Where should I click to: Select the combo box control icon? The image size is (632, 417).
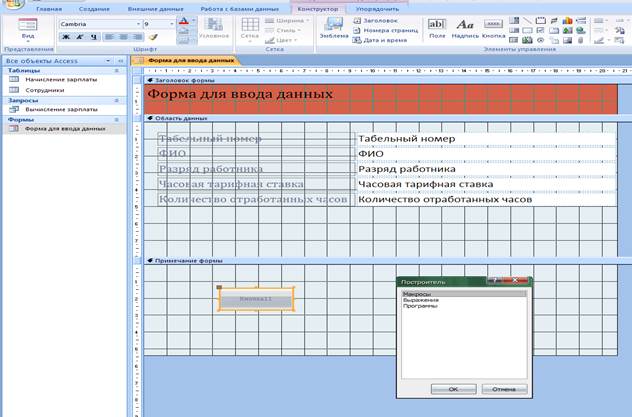click(514, 21)
